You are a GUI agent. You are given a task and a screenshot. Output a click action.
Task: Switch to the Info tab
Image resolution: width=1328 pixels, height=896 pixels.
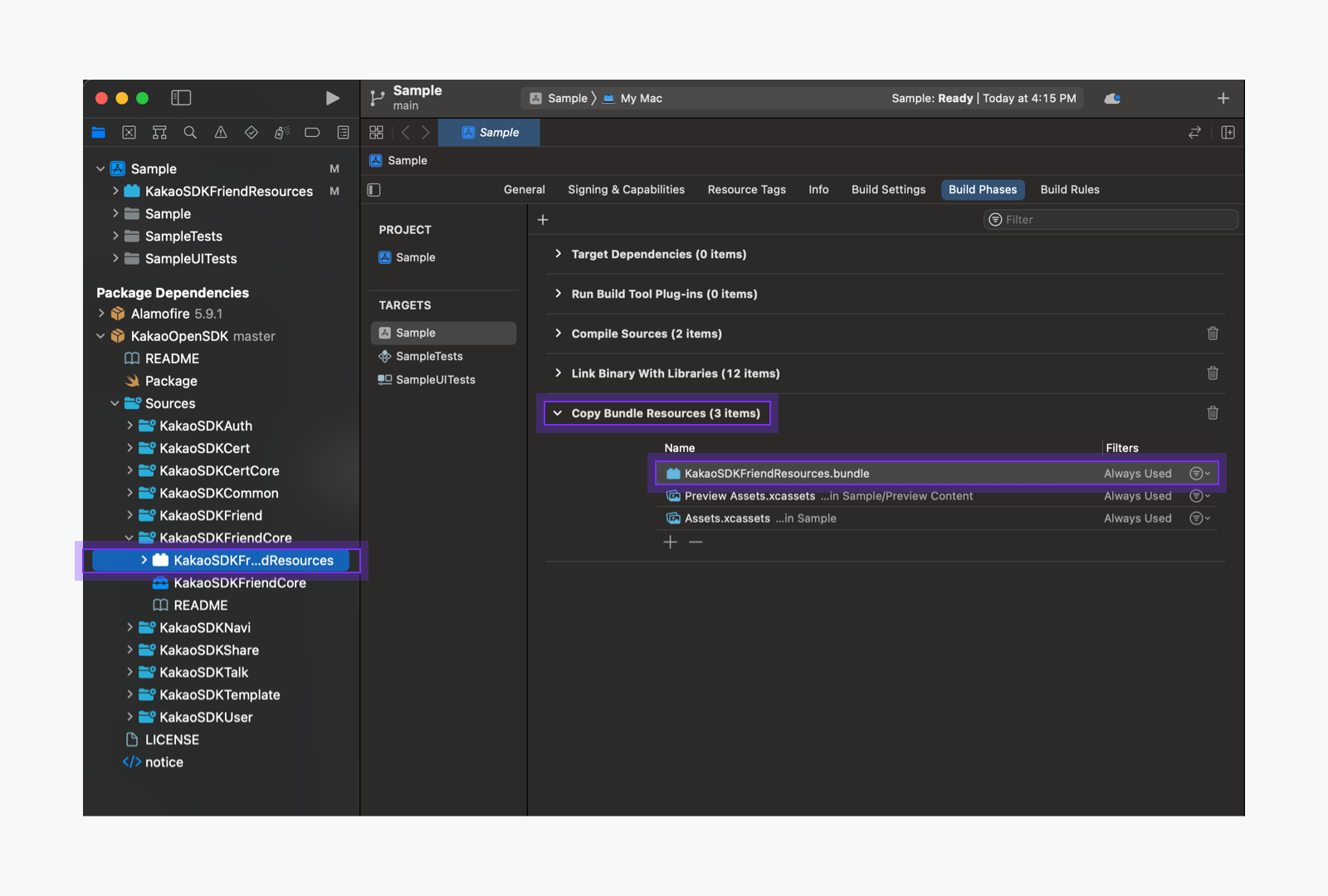coord(819,190)
